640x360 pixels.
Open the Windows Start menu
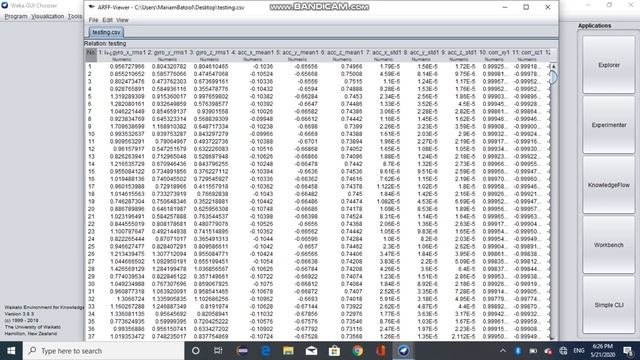(x=11, y=351)
